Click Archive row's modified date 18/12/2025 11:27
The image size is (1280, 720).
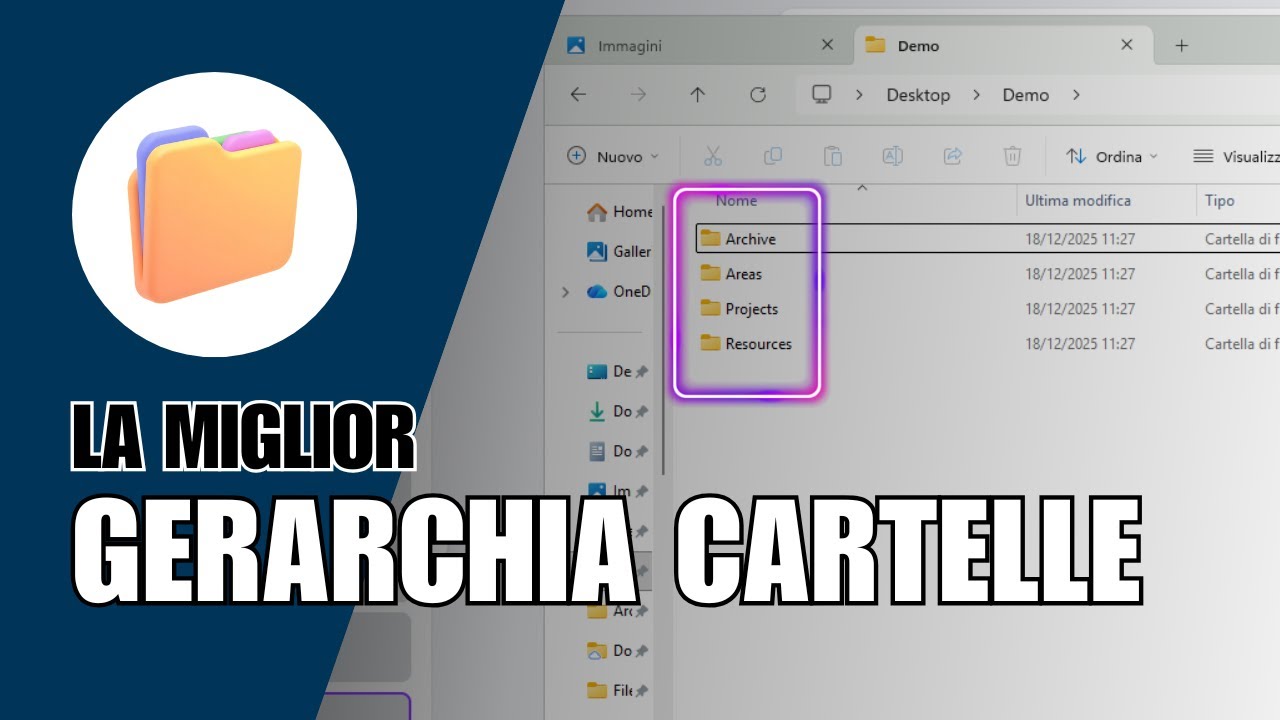pos(1080,239)
